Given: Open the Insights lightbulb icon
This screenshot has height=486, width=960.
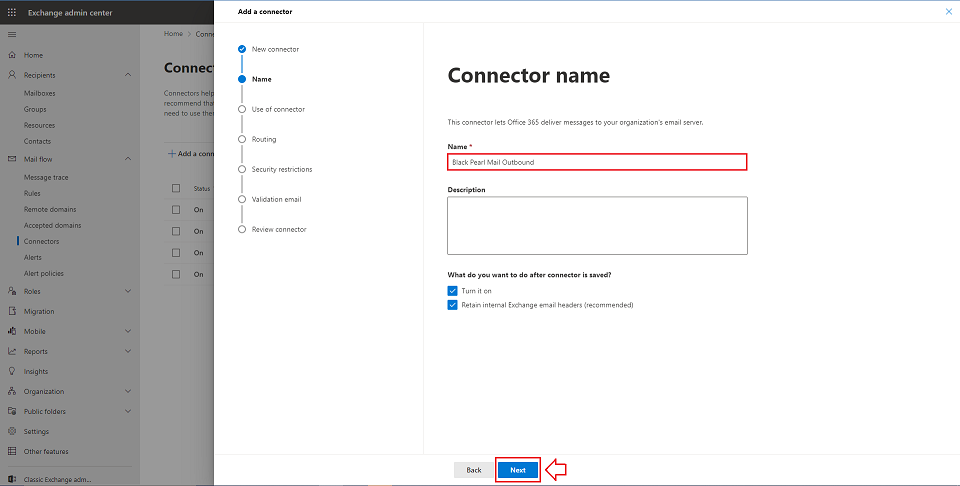Looking at the screenshot, I should pos(13,371).
